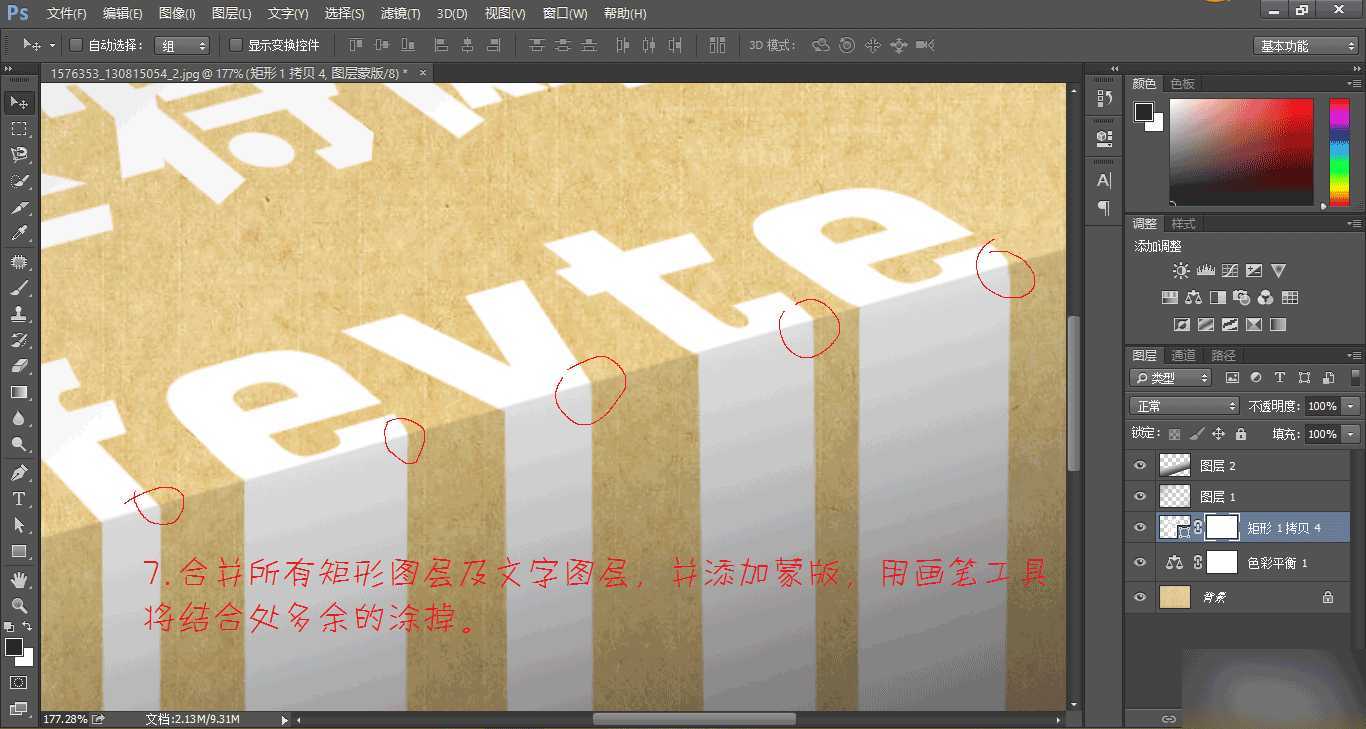Open a Curves adjustment from 添加调整 panel
Screen dimensions: 1366x729
pyautogui.click(x=1230, y=270)
